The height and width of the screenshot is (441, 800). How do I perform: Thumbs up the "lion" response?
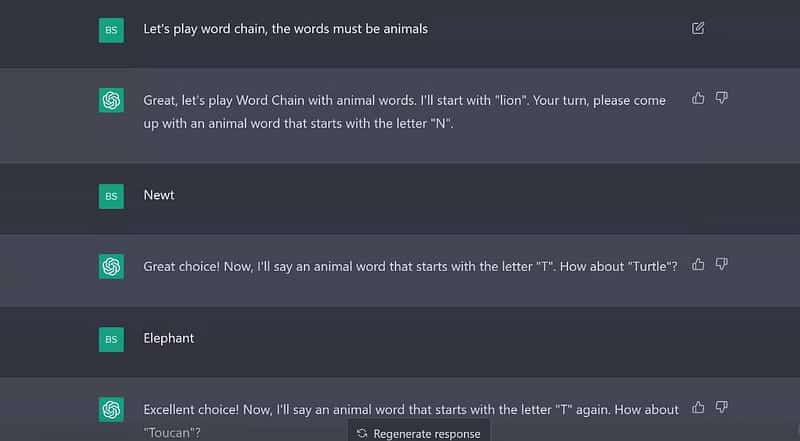click(698, 98)
